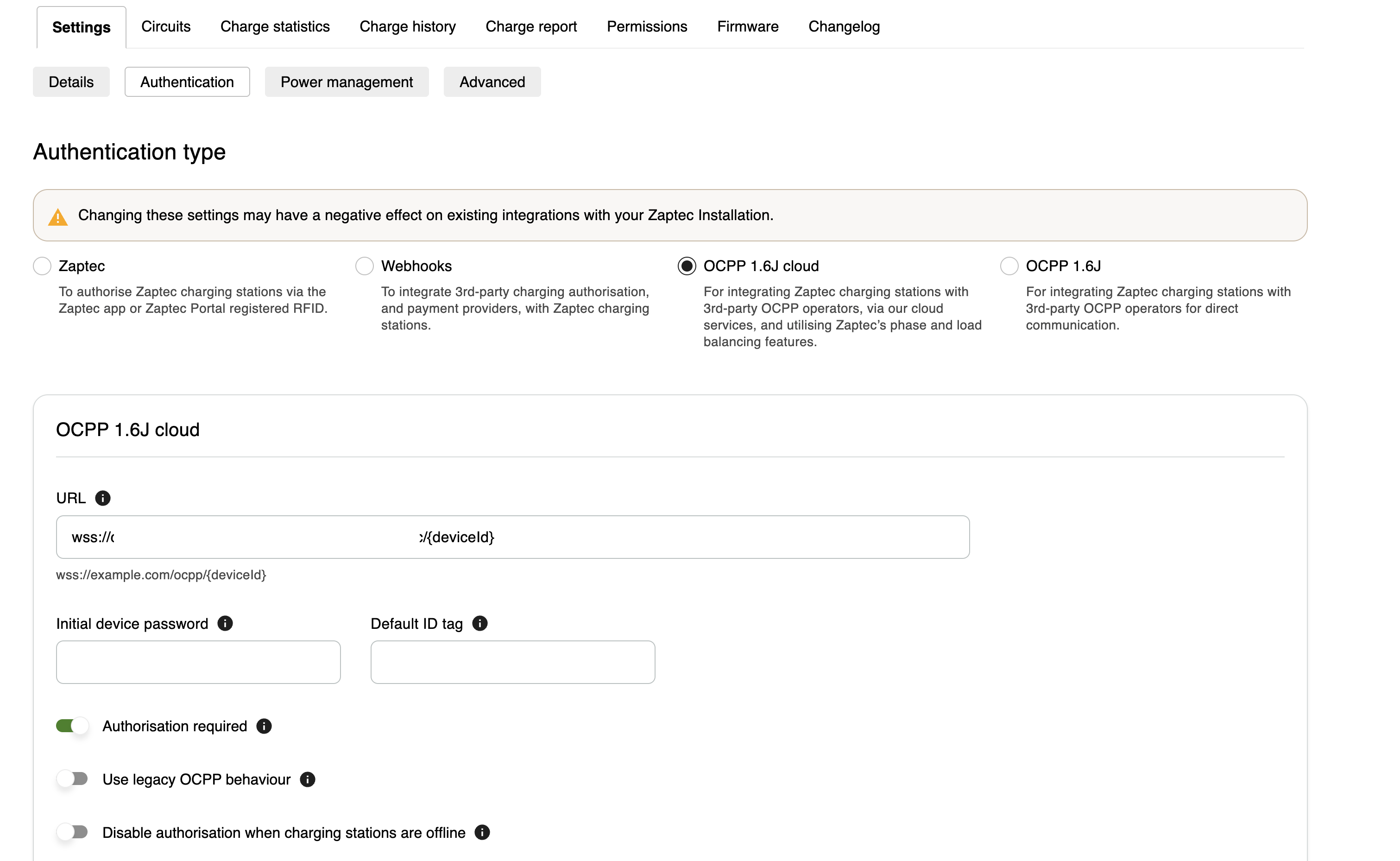Open the Charge statistics tab
1400x861 pixels.
click(x=275, y=27)
